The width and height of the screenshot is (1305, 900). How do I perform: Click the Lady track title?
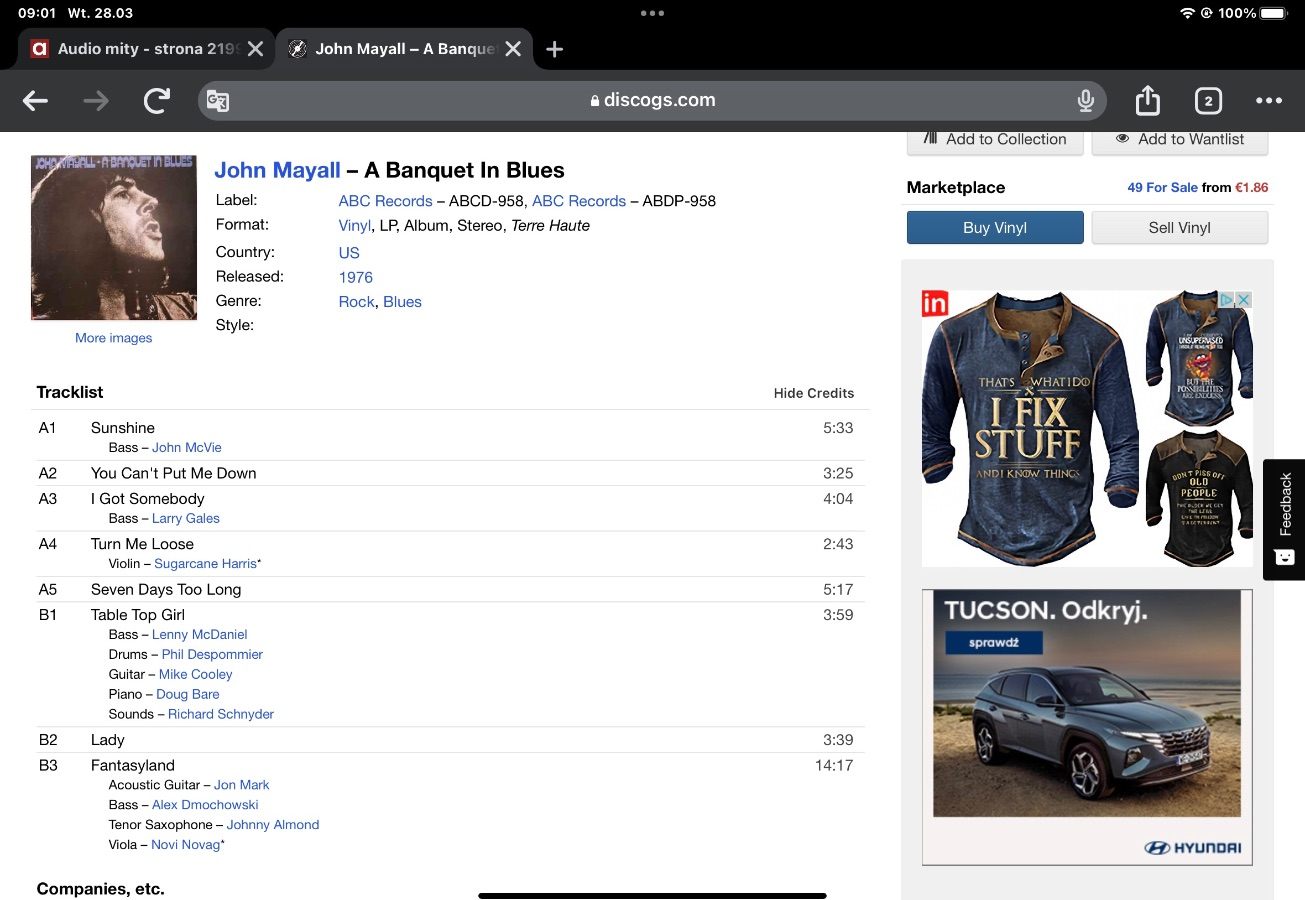pyautogui.click(x=108, y=741)
